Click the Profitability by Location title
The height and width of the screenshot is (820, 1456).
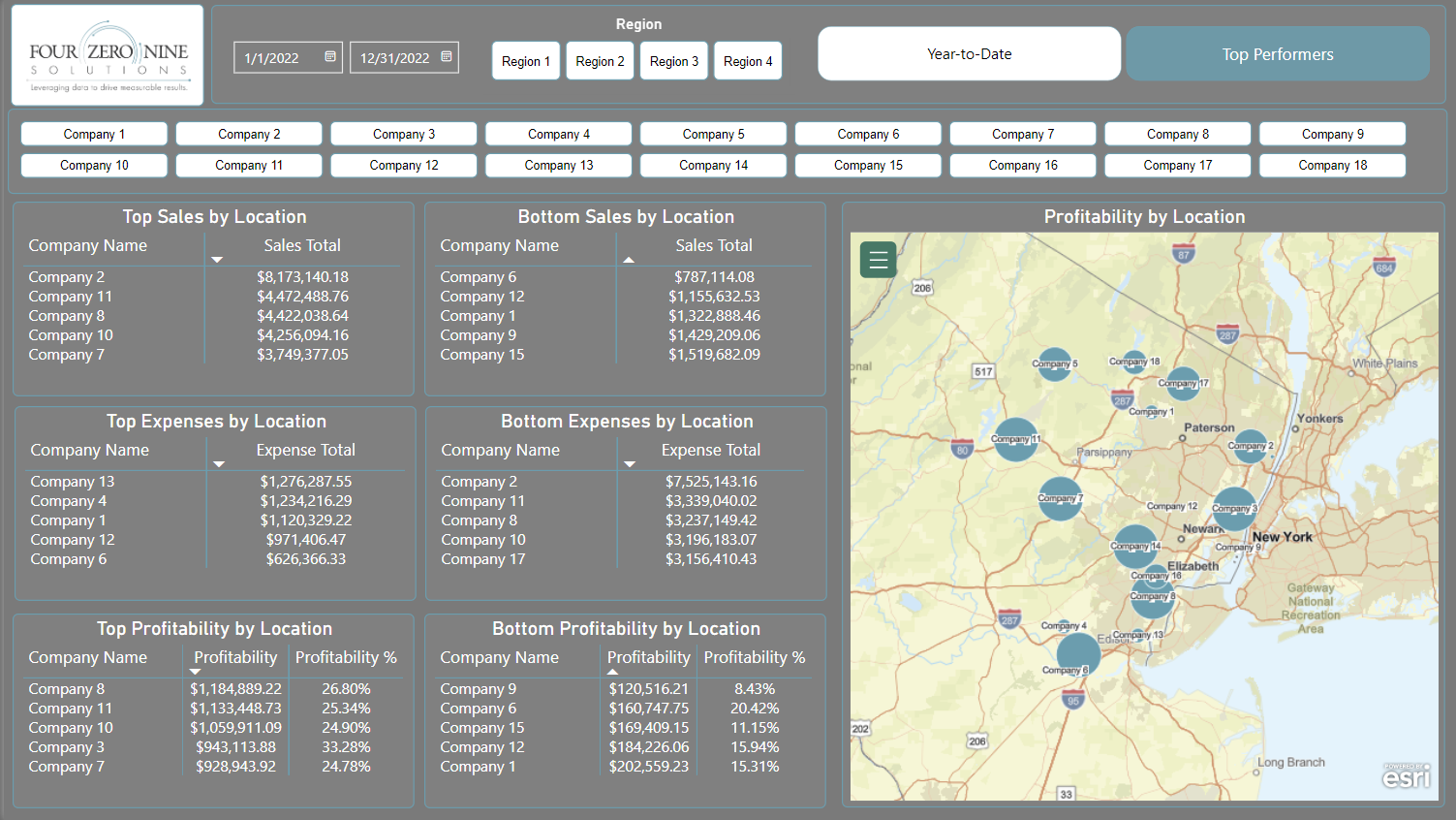1144,217
